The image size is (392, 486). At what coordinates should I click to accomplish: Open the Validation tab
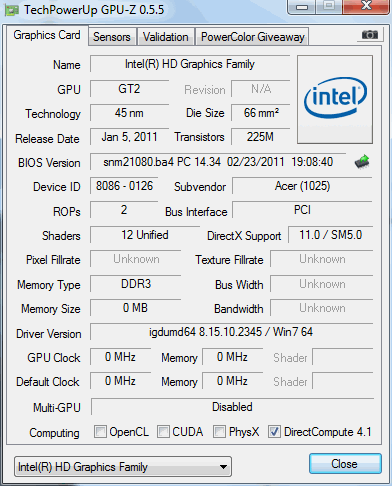click(166, 37)
